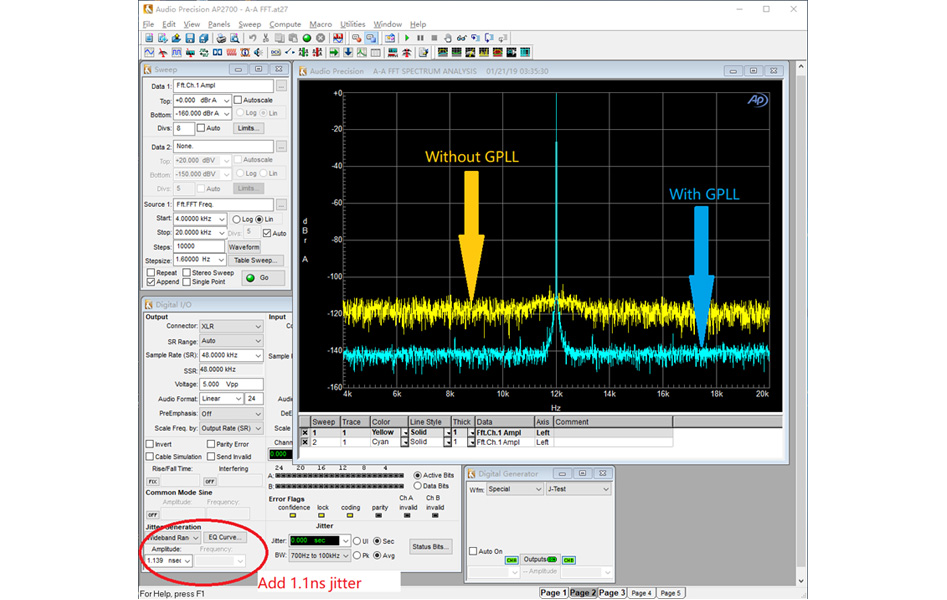Open Print Preview magnifier icon

(235, 38)
